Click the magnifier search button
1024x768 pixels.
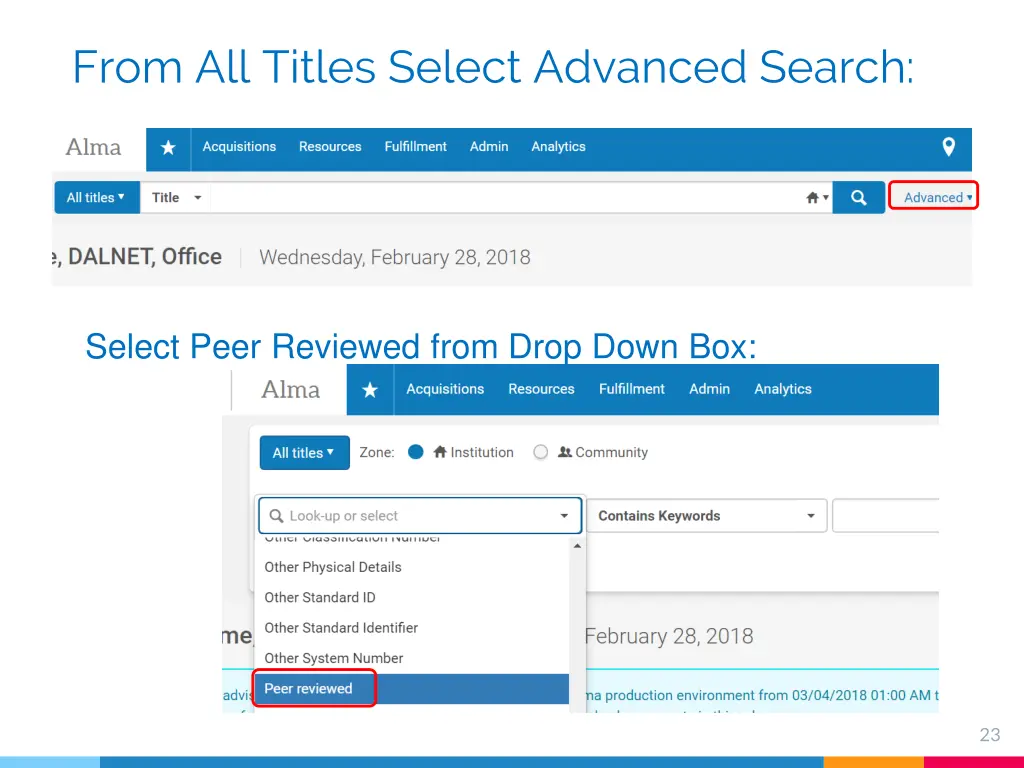tap(859, 197)
